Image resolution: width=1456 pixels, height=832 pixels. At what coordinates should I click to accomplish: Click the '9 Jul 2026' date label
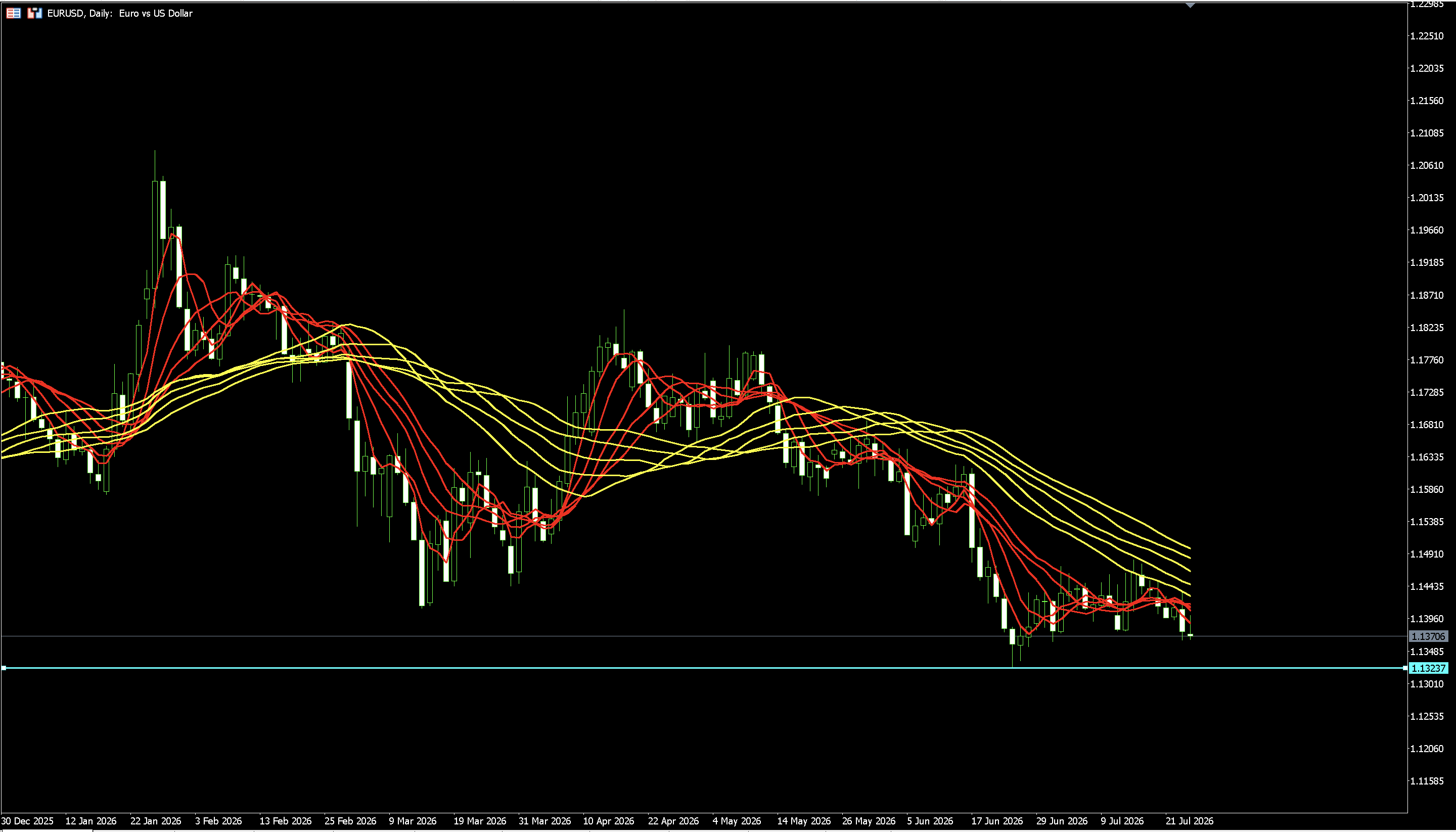[x=1122, y=821]
